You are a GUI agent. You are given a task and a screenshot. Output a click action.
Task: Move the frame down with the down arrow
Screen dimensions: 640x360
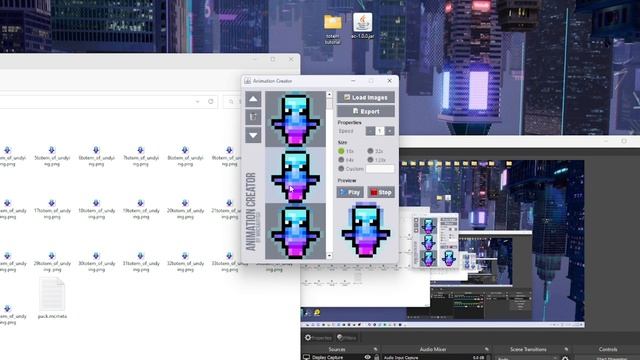click(253, 135)
